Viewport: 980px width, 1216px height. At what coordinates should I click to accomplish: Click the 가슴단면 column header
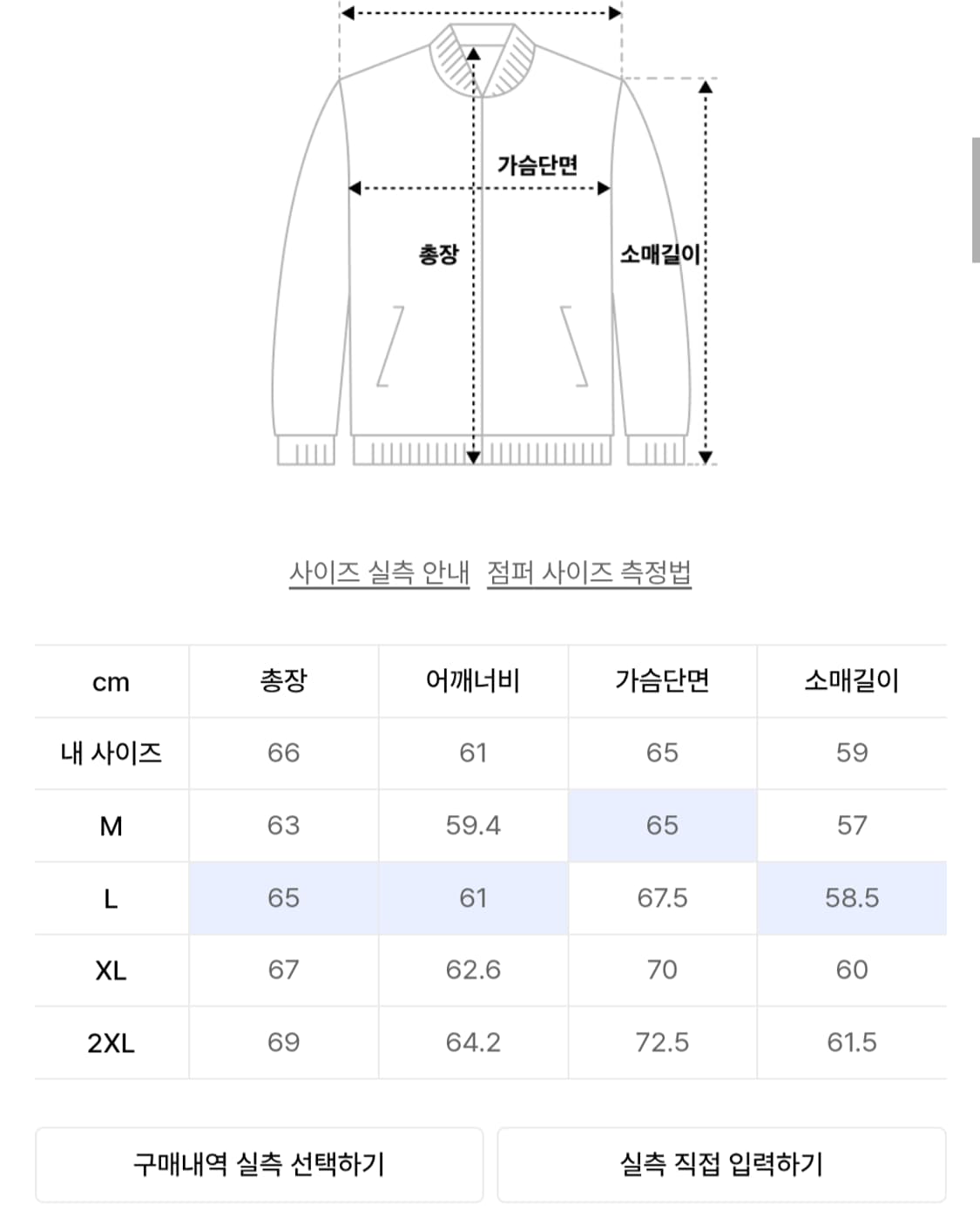(662, 683)
